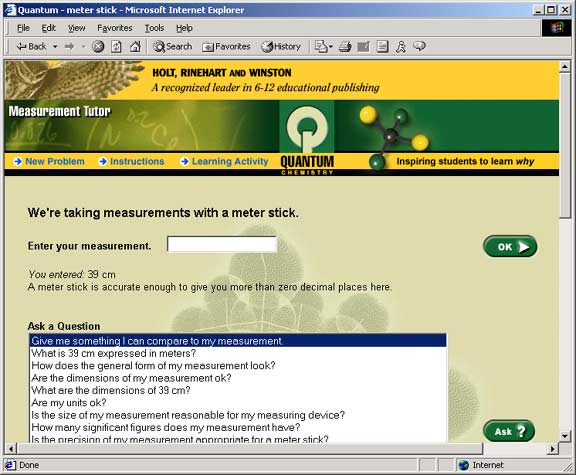The width and height of the screenshot is (576, 475).
Task: Open the History panel button
Action: (x=281, y=47)
